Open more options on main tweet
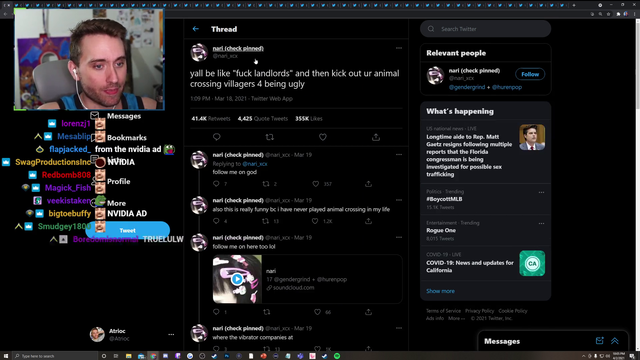 pyautogui.click(x=399, y=48)
